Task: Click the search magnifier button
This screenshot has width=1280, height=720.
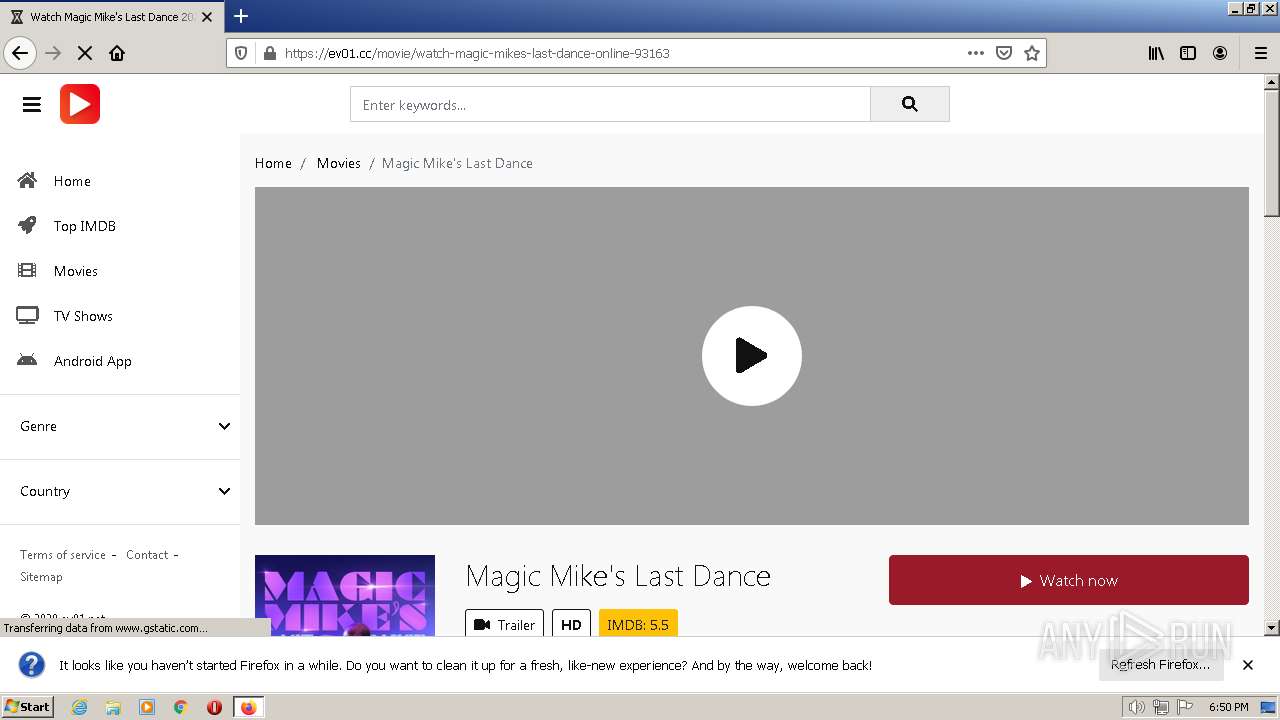Action: click(x=909, y=104)
